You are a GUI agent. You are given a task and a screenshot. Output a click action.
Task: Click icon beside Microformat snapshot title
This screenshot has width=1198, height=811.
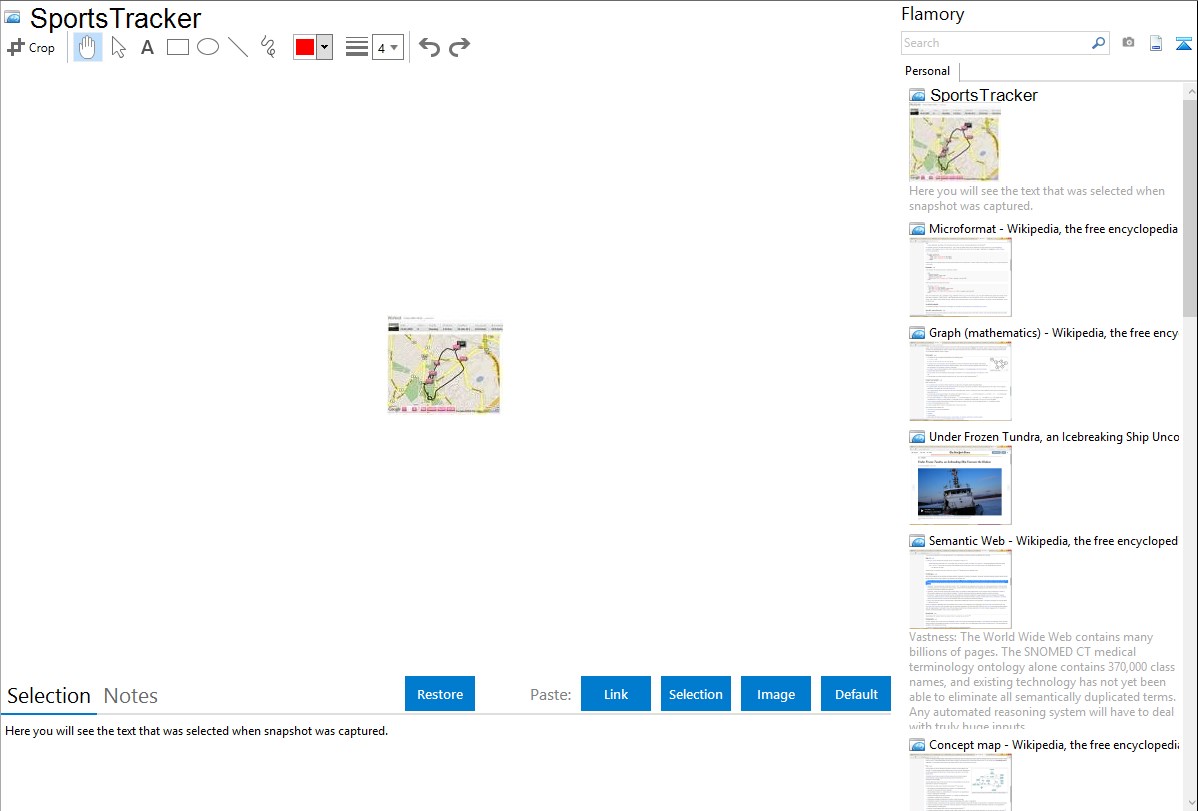(x=917, y=229)
